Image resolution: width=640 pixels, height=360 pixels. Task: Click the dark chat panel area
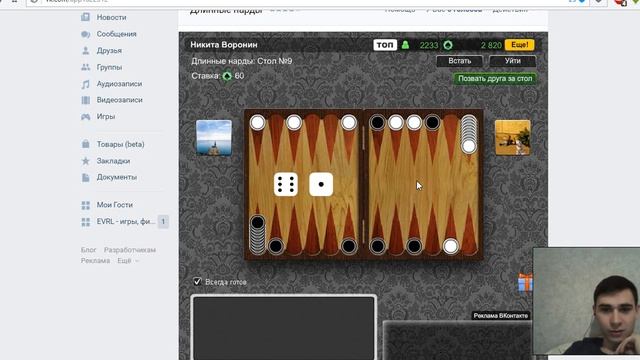284,328
